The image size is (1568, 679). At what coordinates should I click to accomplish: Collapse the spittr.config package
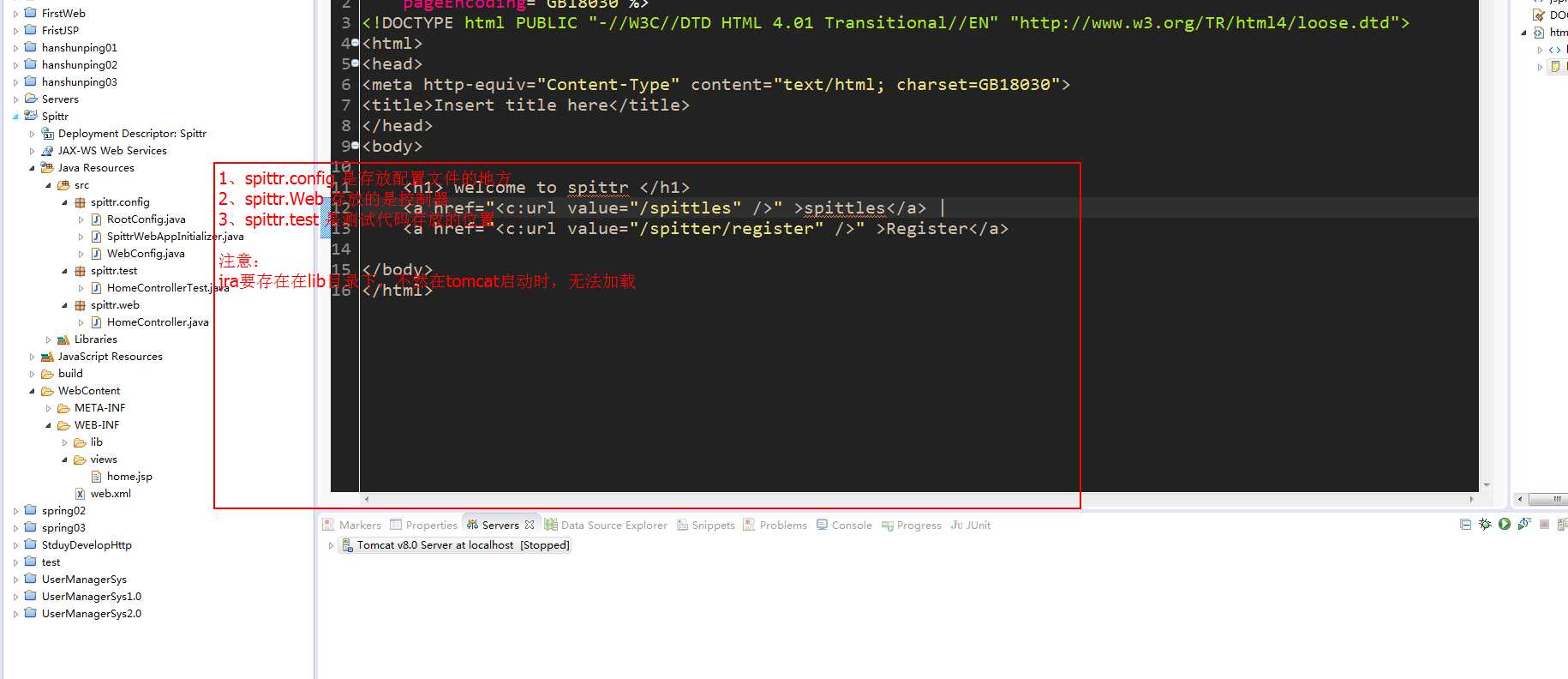pyautogui.click(x=64, y=202)
